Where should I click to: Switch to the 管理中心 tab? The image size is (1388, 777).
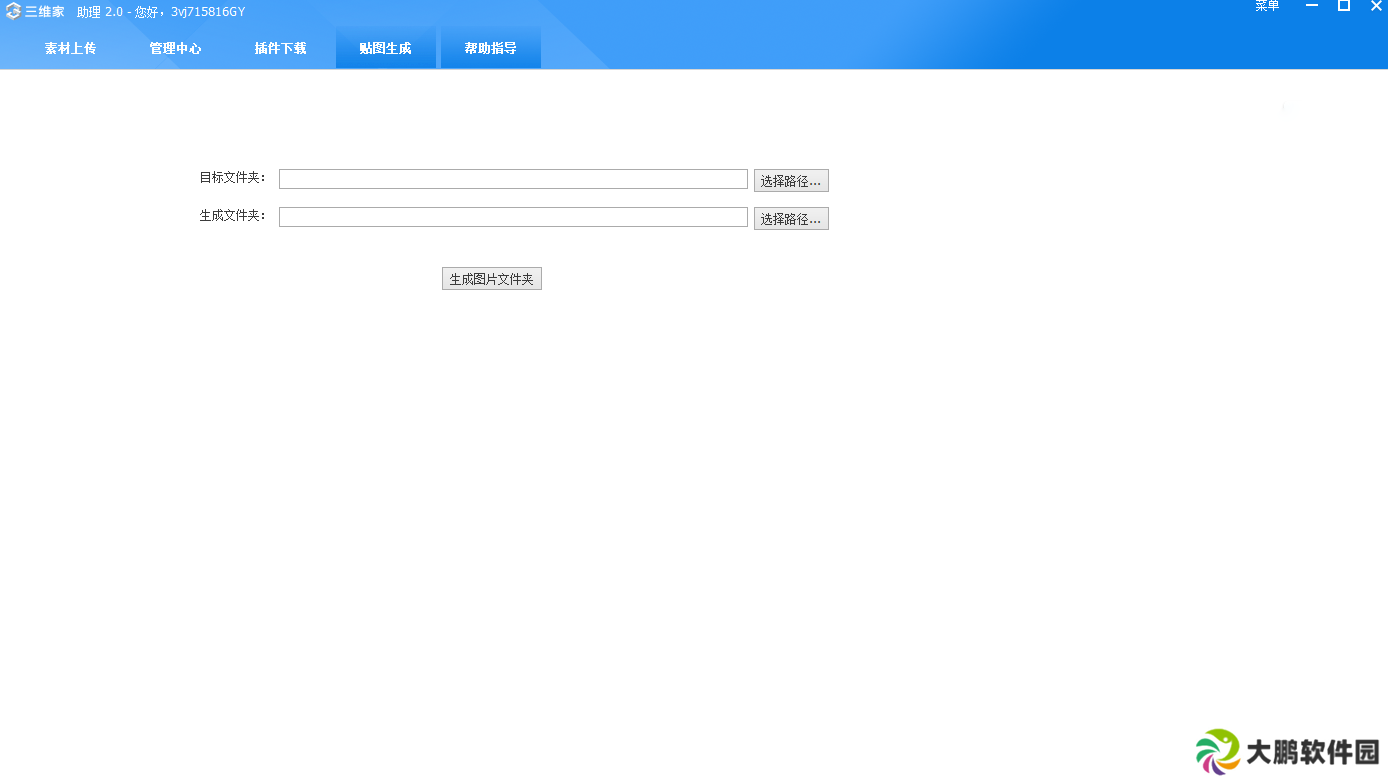175,48
